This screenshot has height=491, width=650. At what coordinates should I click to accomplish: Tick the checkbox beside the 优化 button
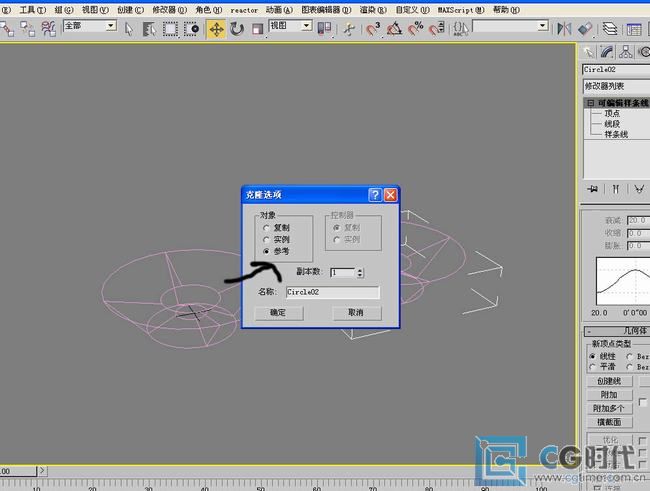pyautogui.click(x=643, y=440)
